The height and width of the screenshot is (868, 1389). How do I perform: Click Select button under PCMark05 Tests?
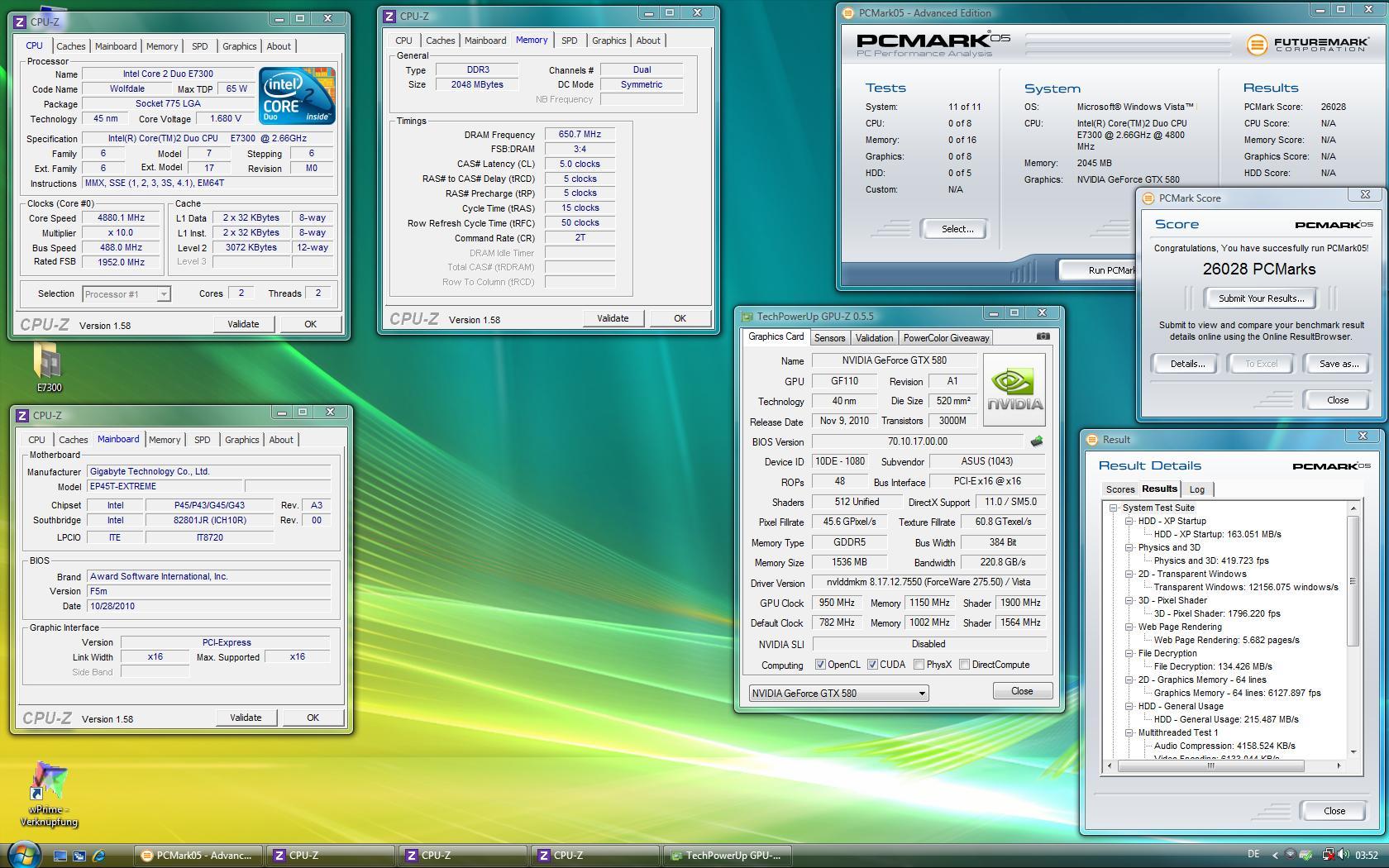[x=957, y=229]
